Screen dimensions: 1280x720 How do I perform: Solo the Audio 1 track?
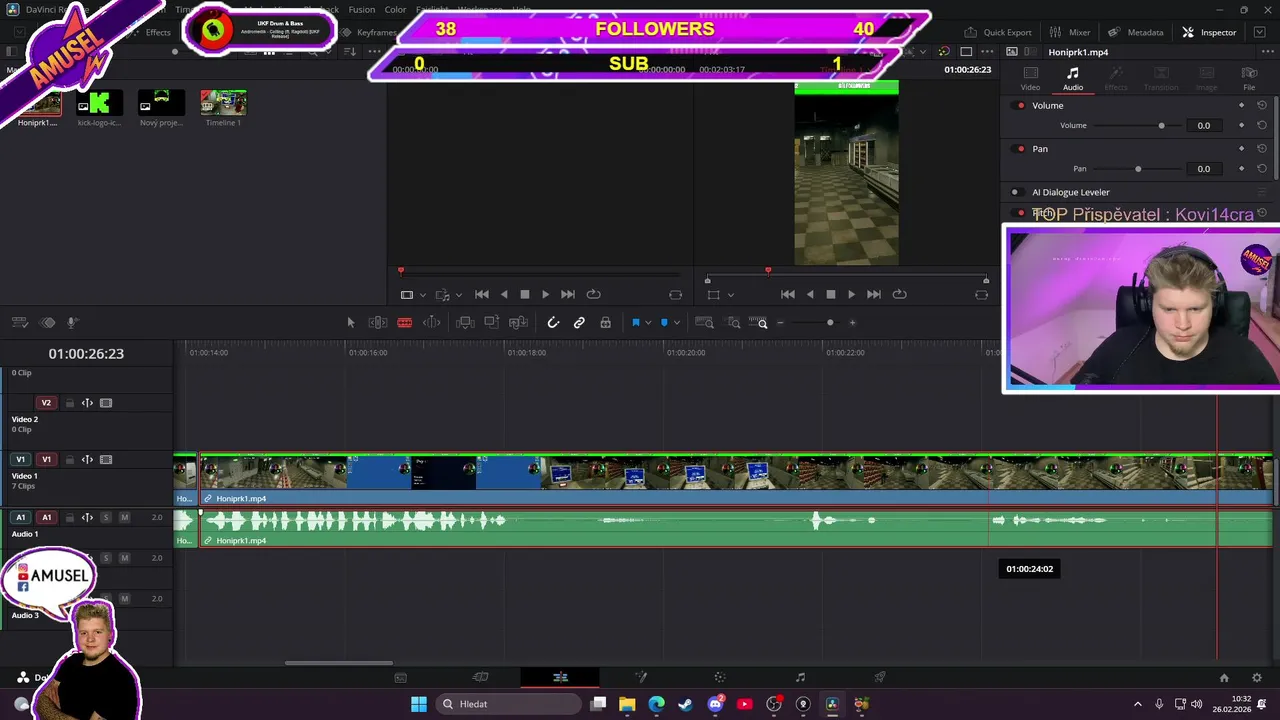[106, 517]
